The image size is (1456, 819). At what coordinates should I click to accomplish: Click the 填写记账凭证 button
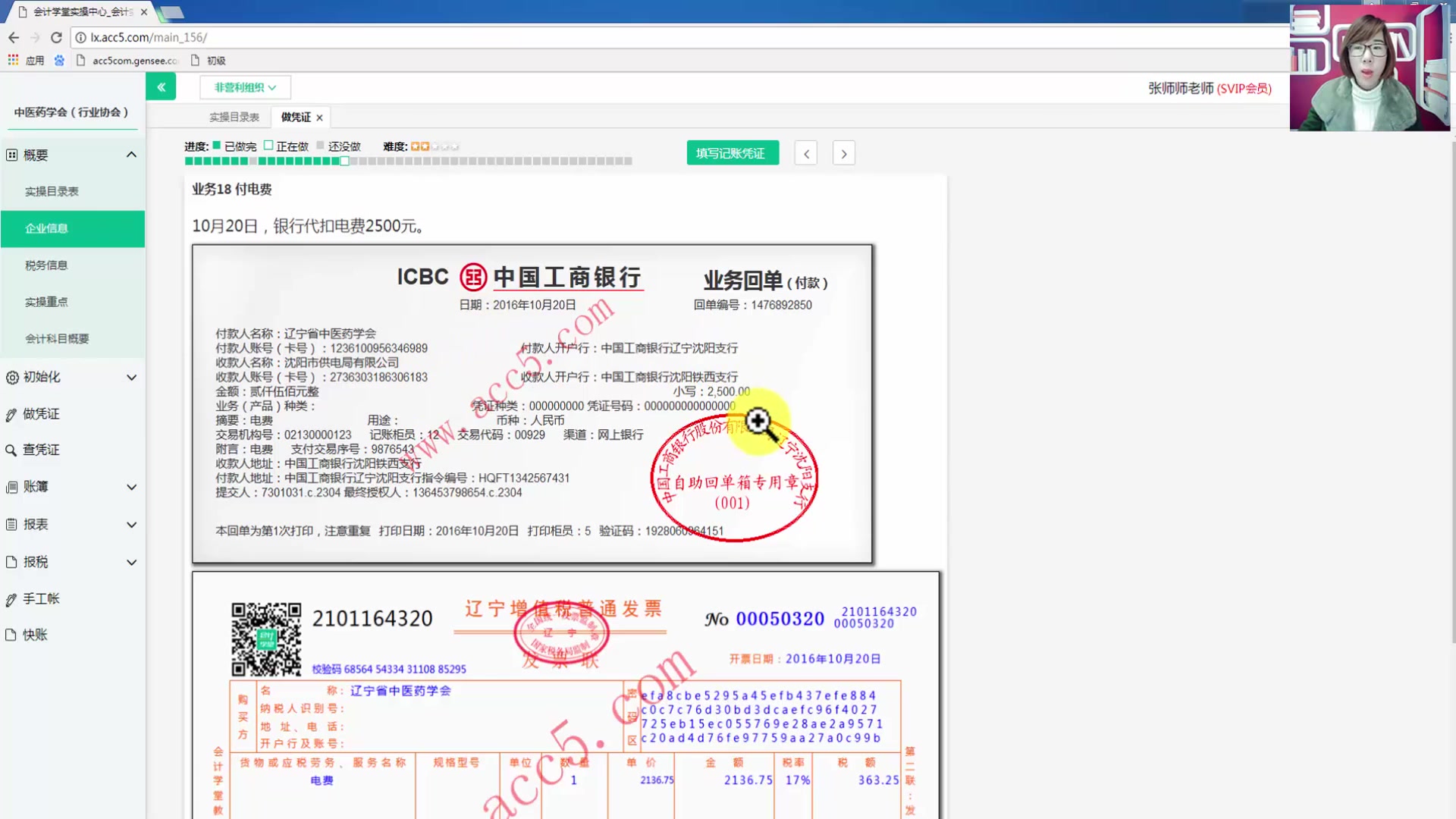coord(733,153)
